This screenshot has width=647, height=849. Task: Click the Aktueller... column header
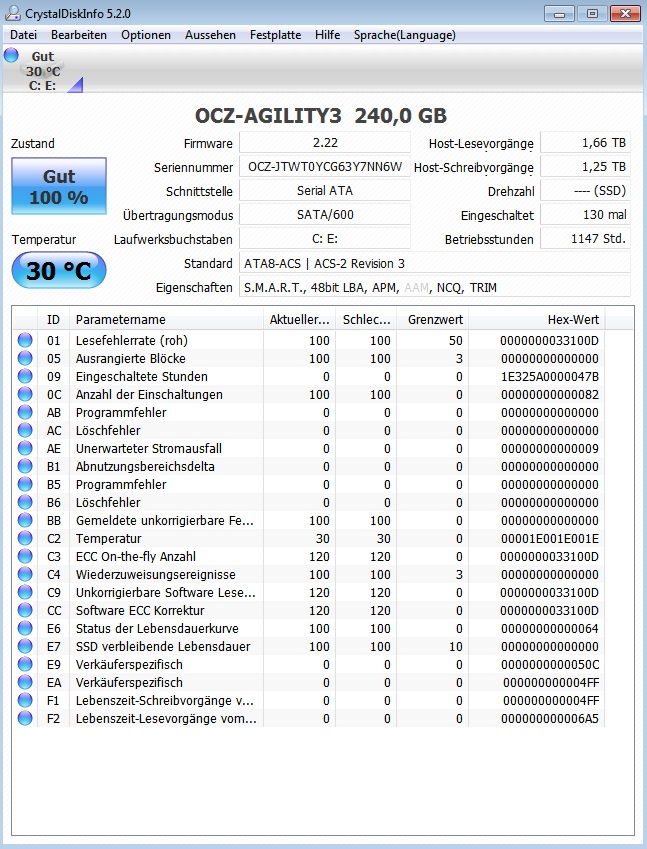[299, 319]
